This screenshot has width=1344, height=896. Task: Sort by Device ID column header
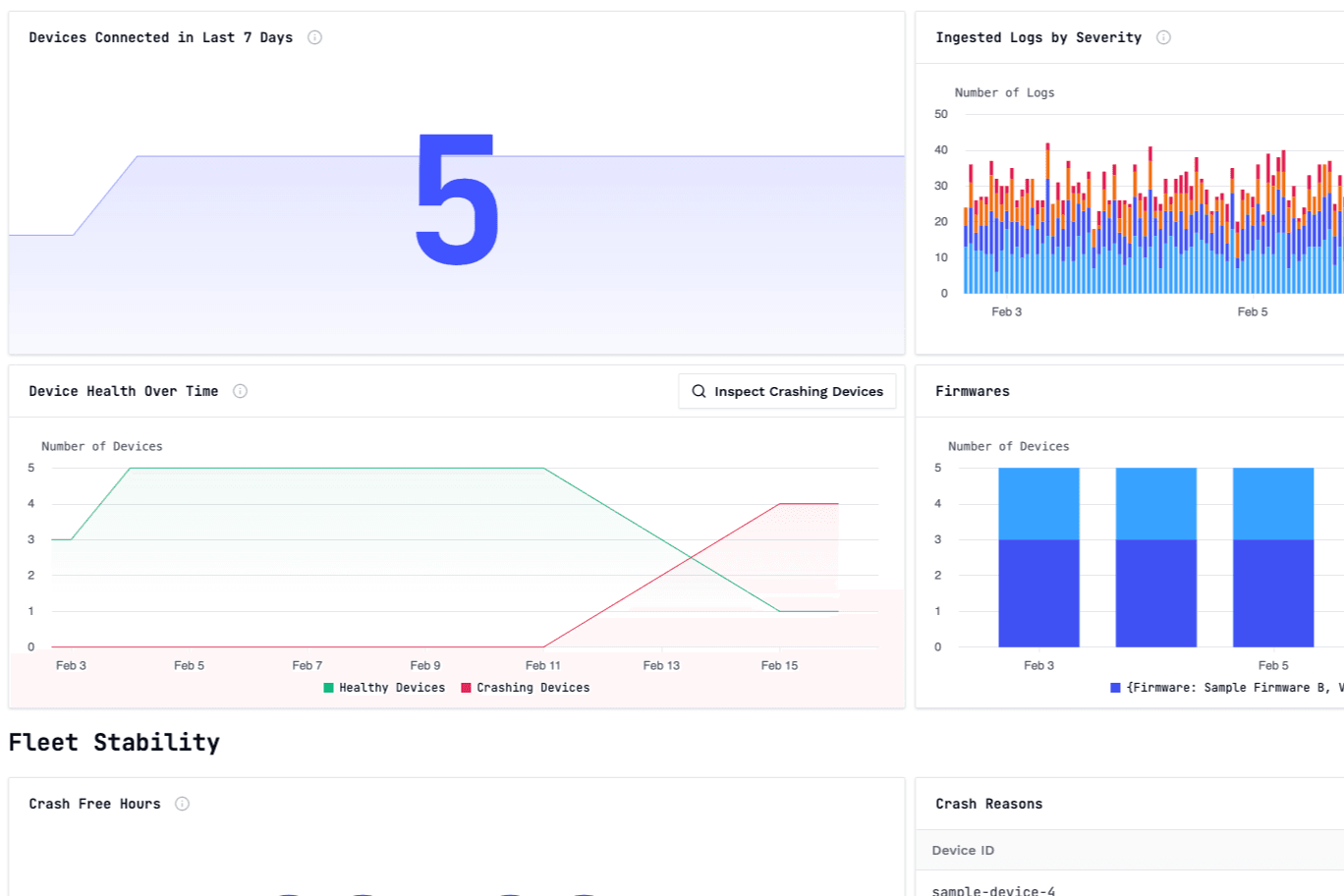click(x=963, y=851)
